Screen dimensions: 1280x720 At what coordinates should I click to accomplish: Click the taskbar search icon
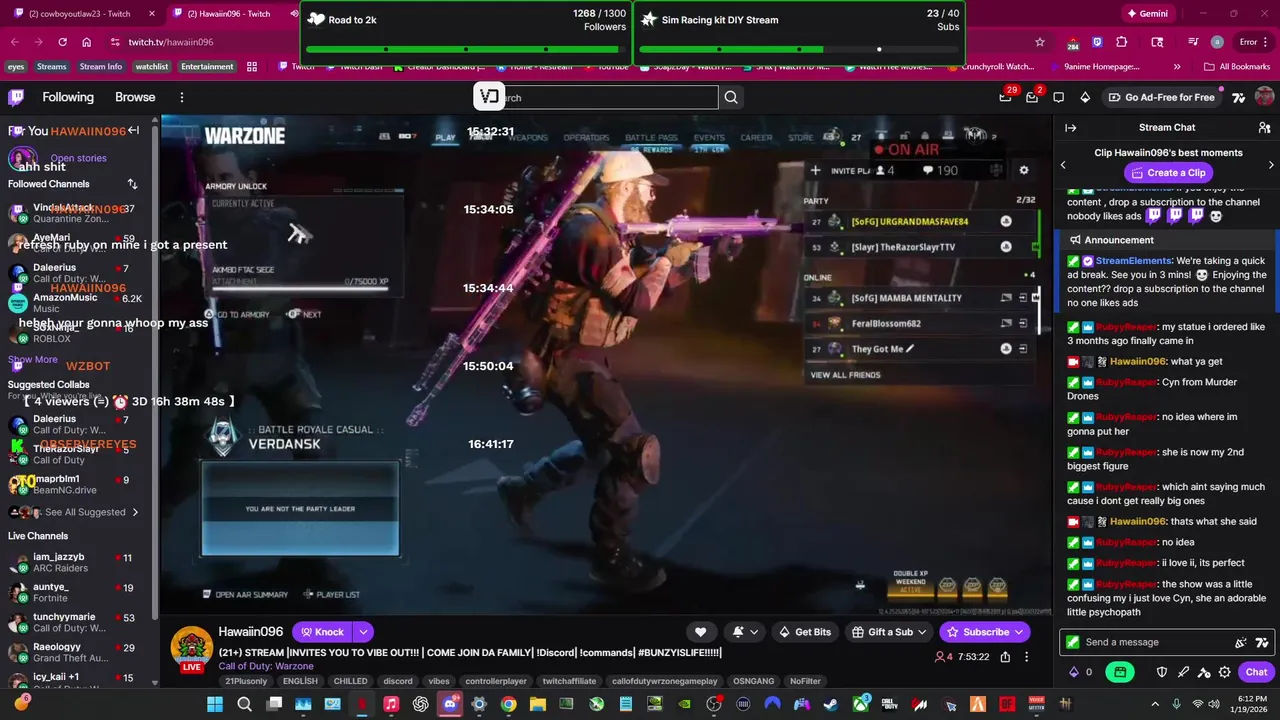point(244,704)
